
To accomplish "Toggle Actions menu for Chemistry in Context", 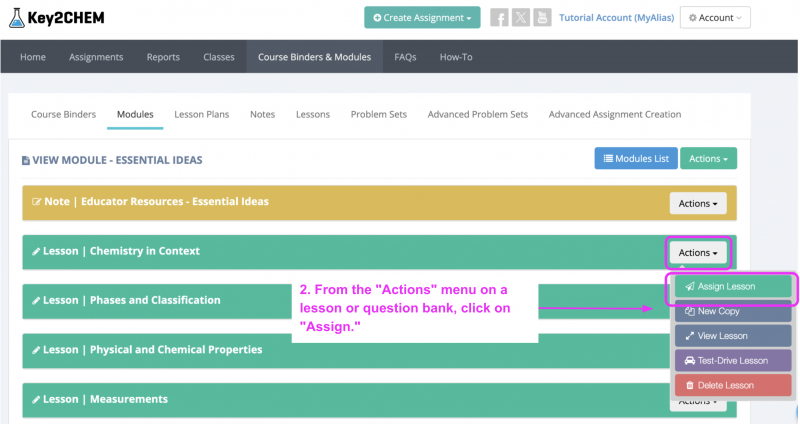I will [x=698, y=253].
